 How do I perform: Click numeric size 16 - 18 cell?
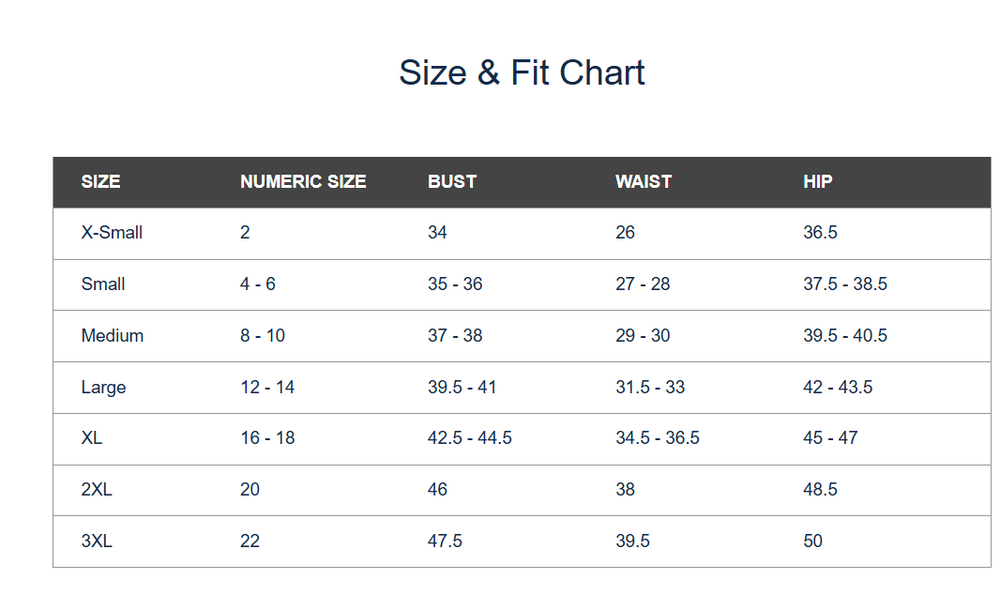click(267, 438)
